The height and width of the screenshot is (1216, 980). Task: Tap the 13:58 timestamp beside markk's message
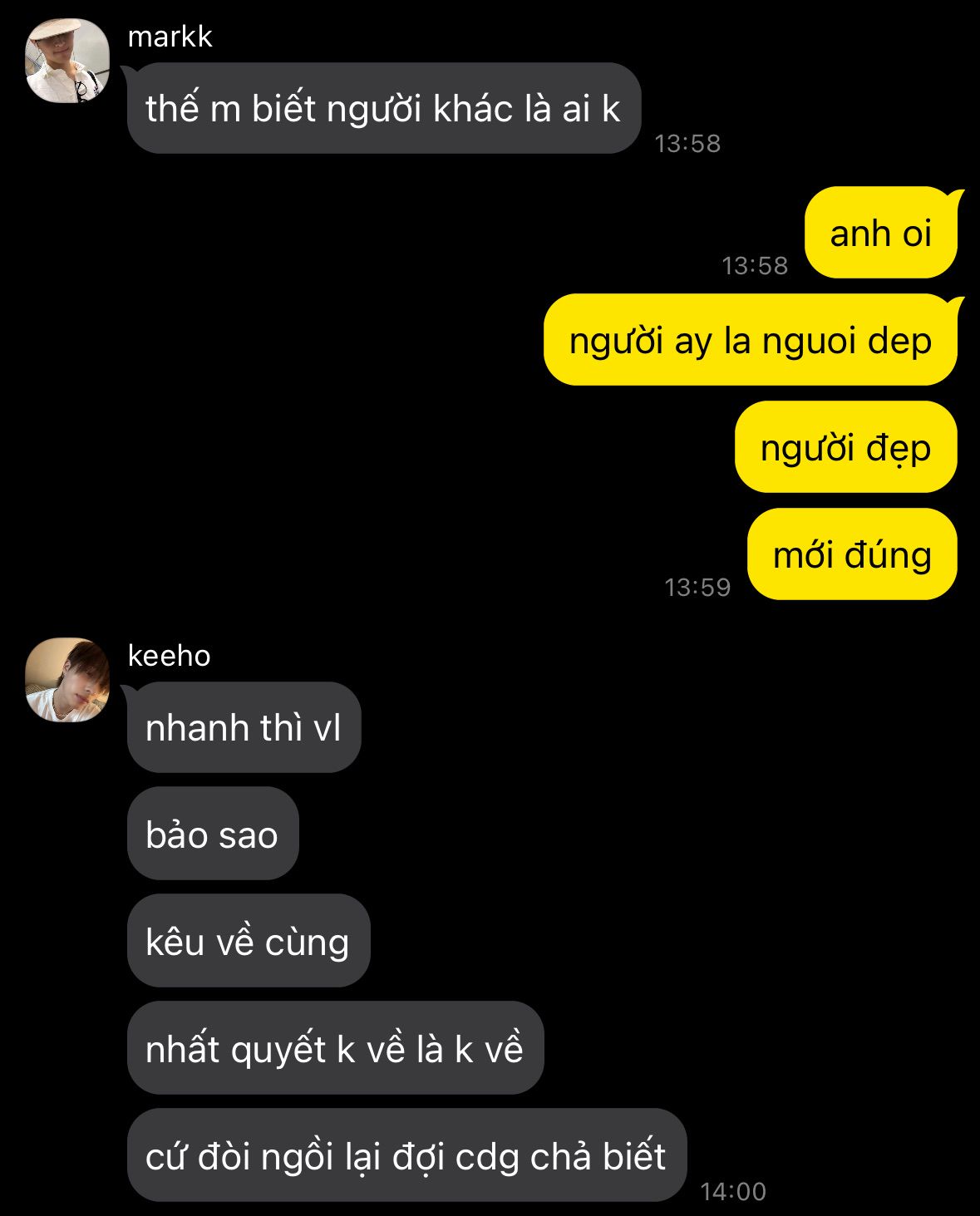(687, 144)
